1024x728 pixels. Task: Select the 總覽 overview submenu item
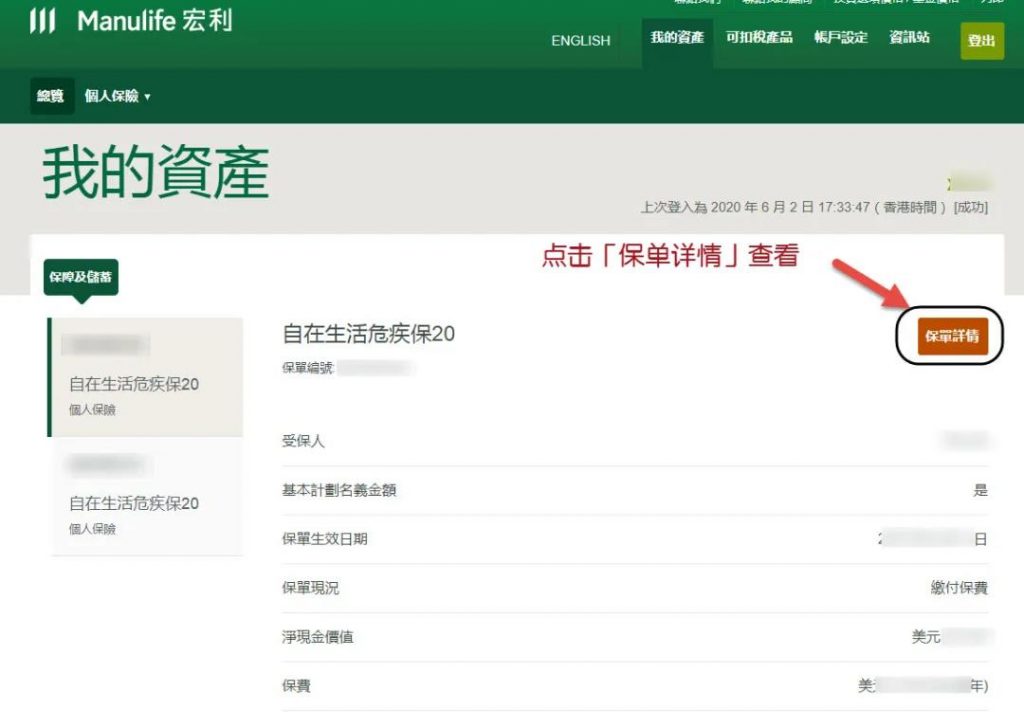[x=52, y=96]
